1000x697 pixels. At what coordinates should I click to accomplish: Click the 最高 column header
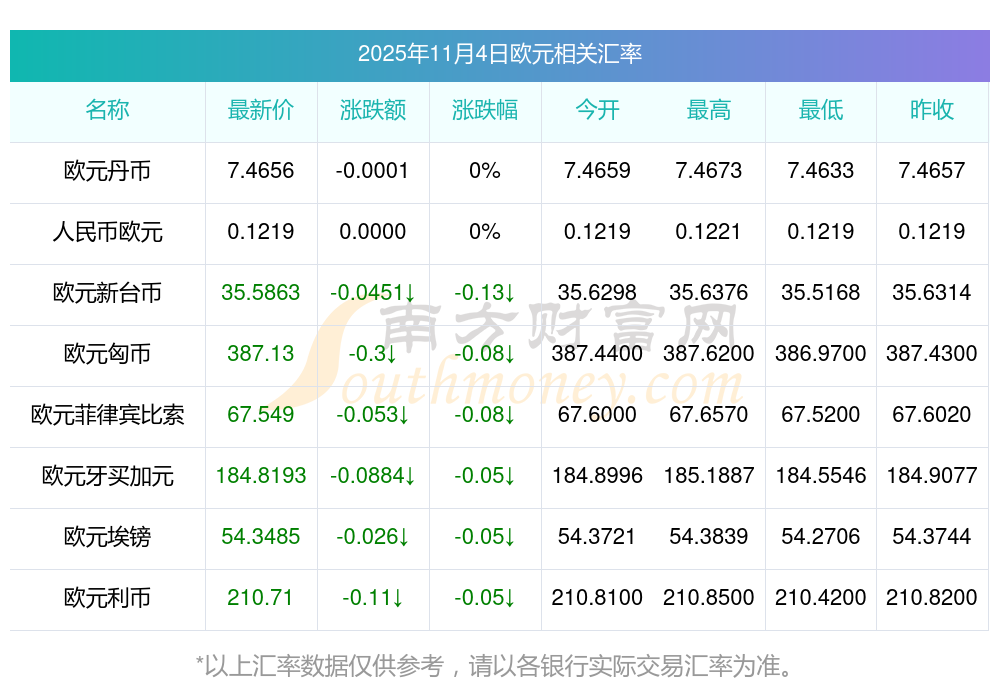(x=709, y=110)
